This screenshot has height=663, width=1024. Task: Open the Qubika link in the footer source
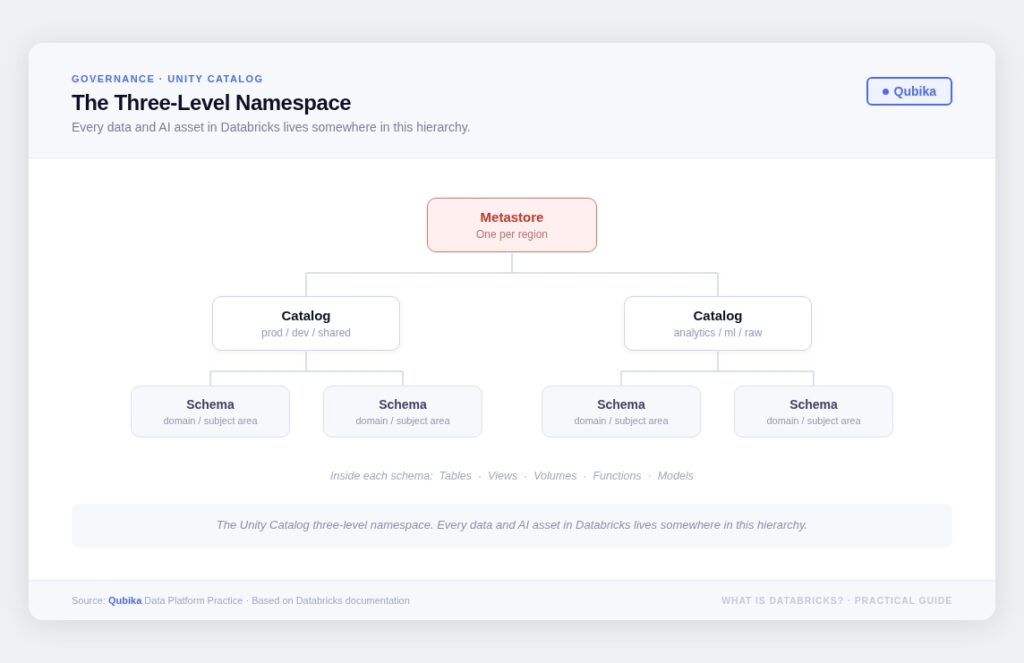[x=125, y=601]
